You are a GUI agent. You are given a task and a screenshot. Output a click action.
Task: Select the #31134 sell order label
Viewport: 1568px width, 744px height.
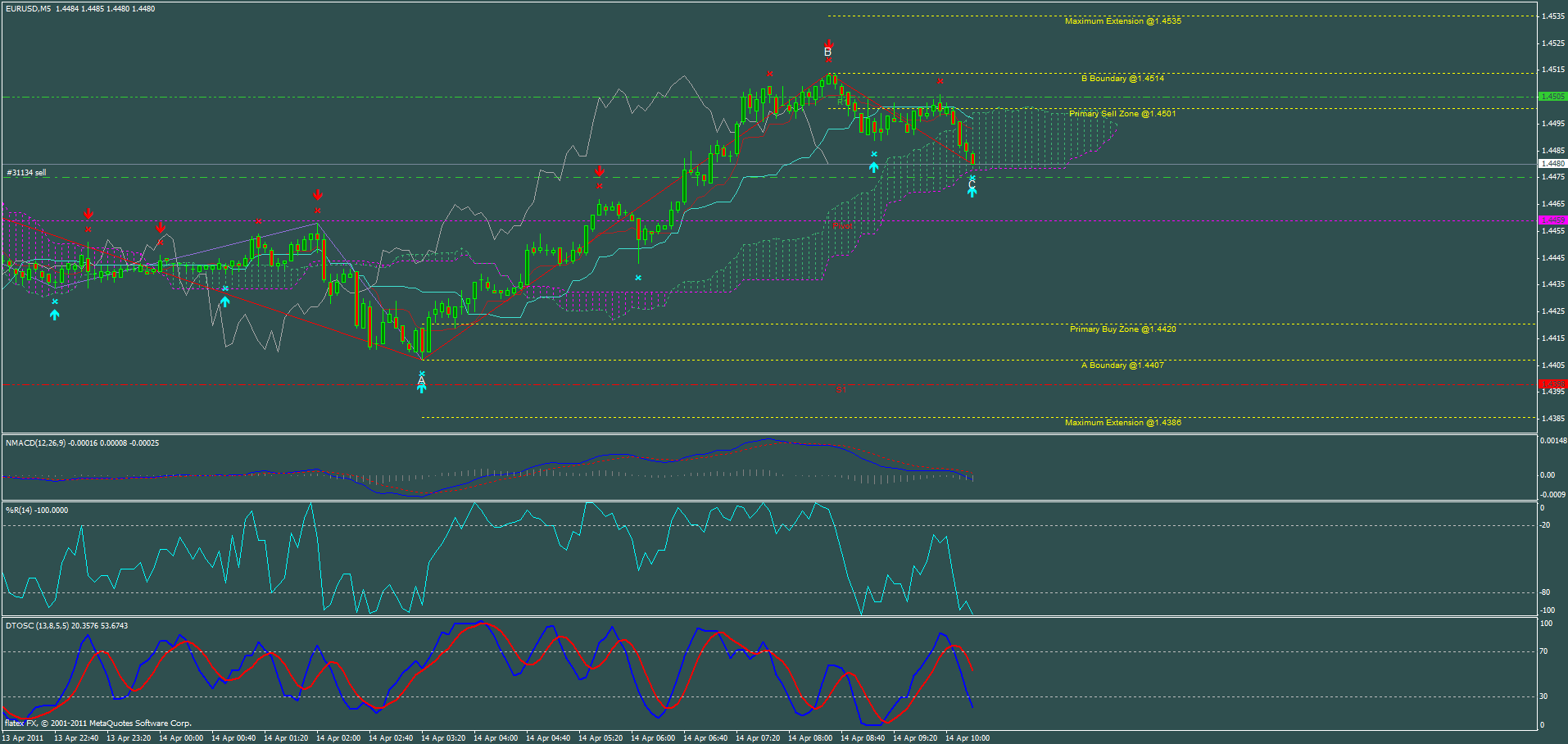[x=25, y=173]
